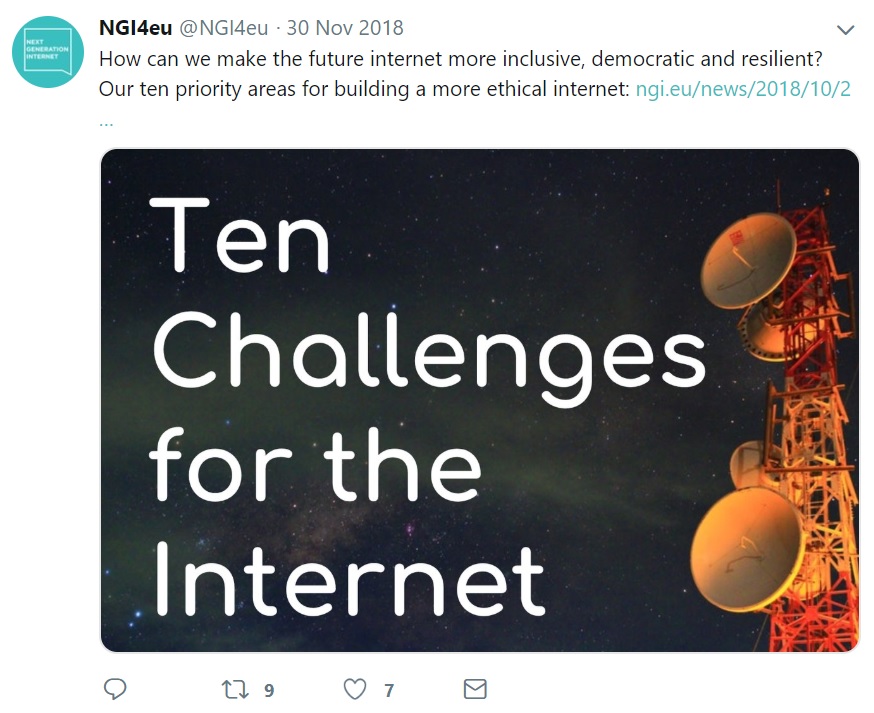Click the NGI4eu profile avatar
Screen dimensions: 874x713
tap(48, 51)
